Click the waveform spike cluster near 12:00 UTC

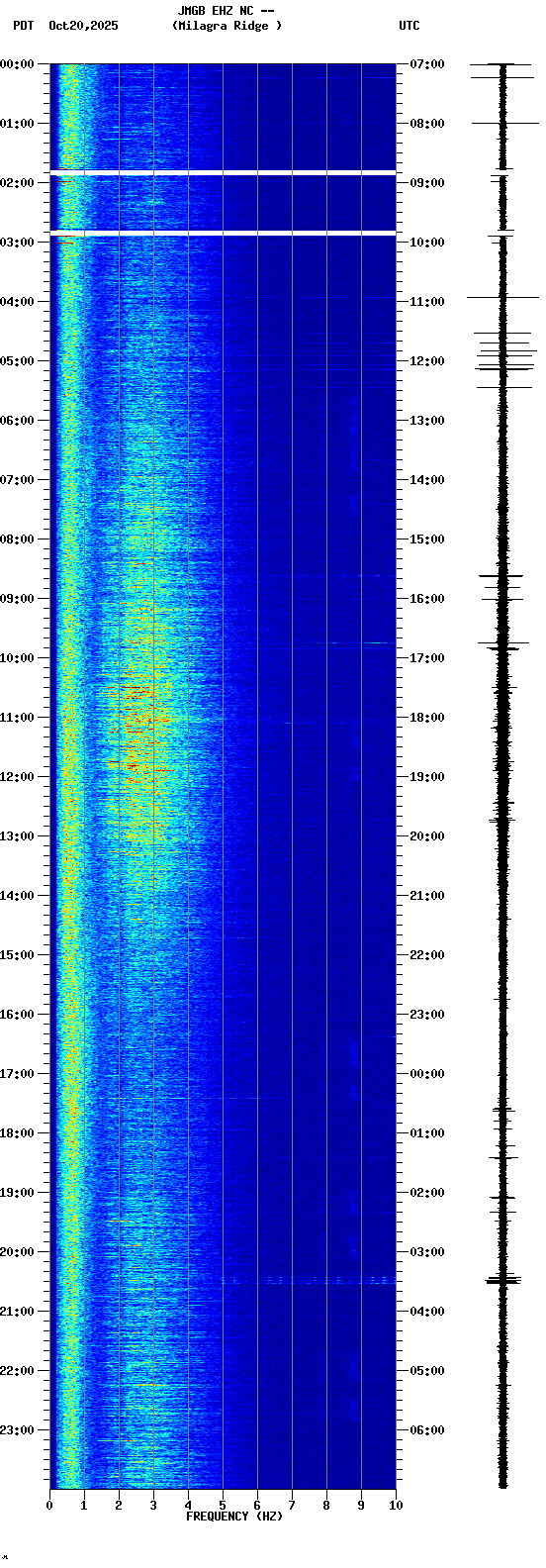(x=504, y=359)
